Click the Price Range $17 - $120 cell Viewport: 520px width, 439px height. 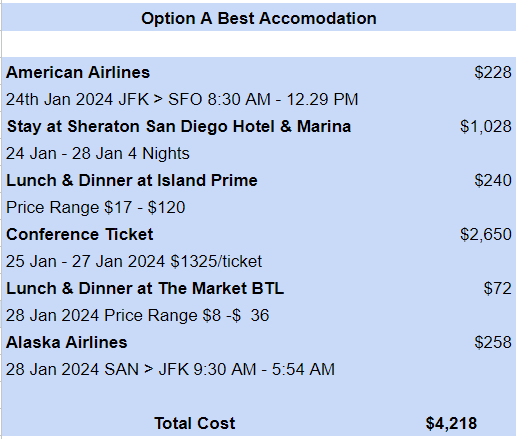point(96,207)
